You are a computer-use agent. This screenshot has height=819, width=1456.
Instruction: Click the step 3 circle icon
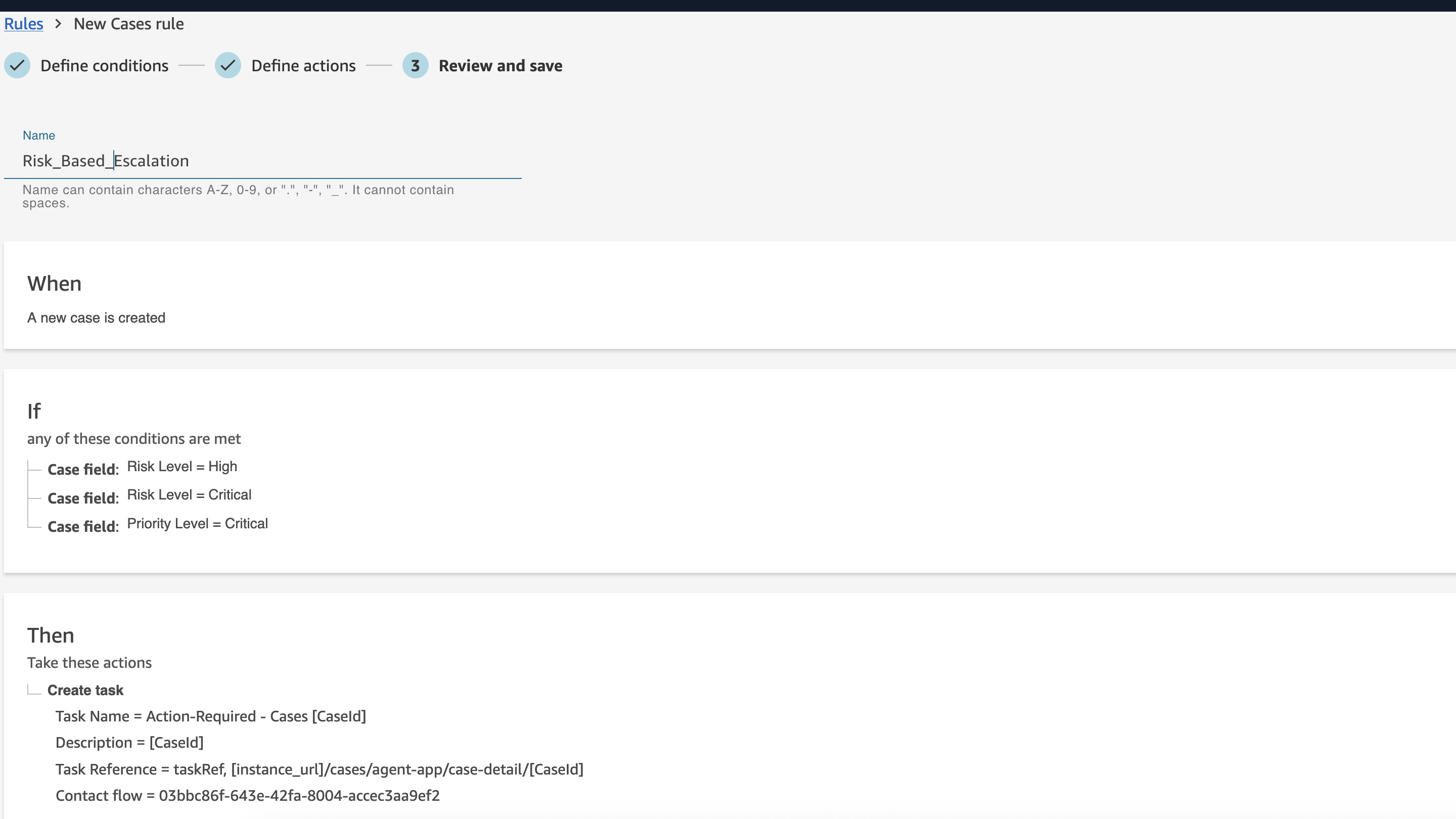(415, 66)
